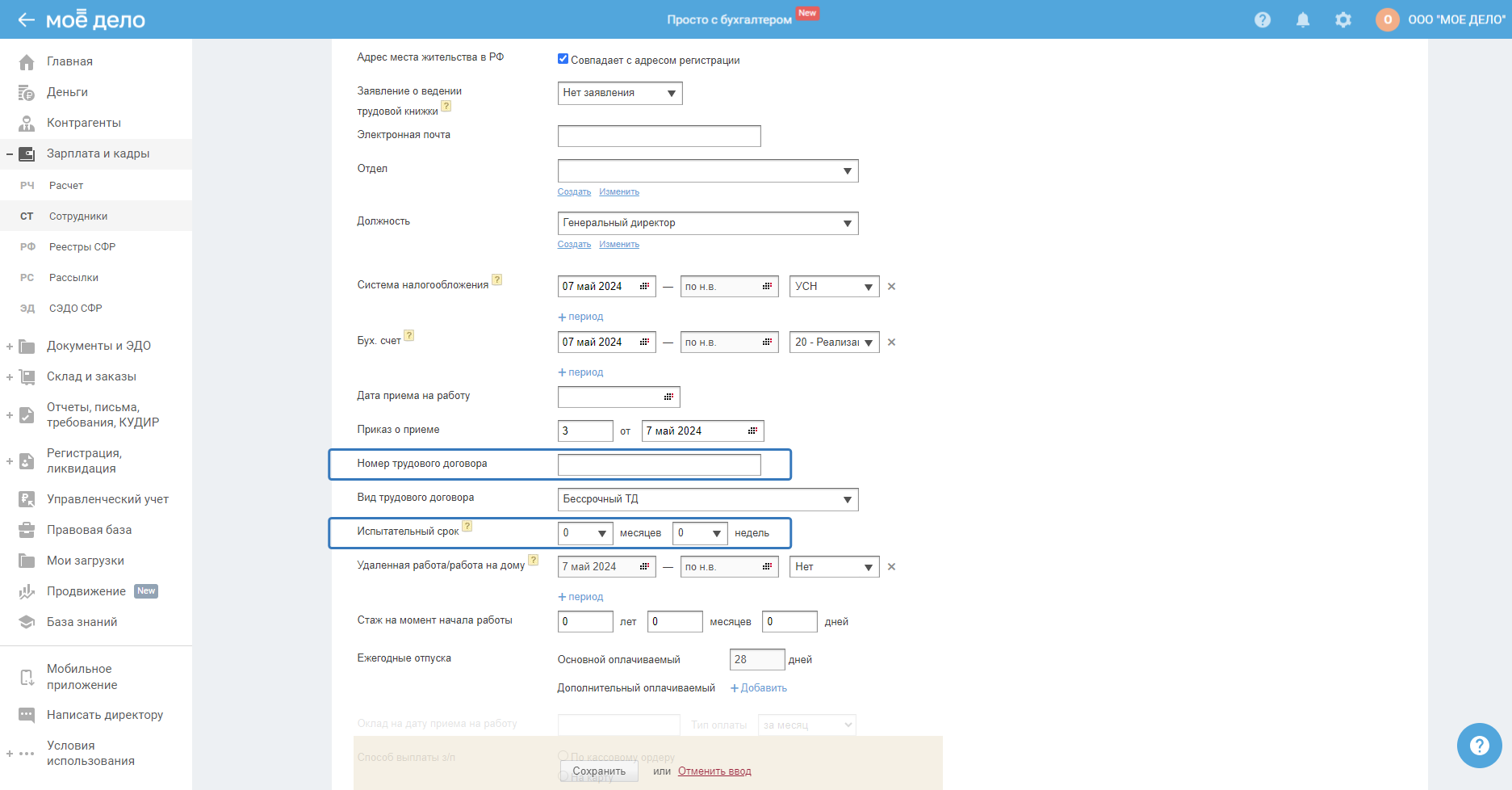Image resolution: width=1512 pixels, height=790 pixels.
Task: Remove the Бух. счет period row
Action: (892, 342)
